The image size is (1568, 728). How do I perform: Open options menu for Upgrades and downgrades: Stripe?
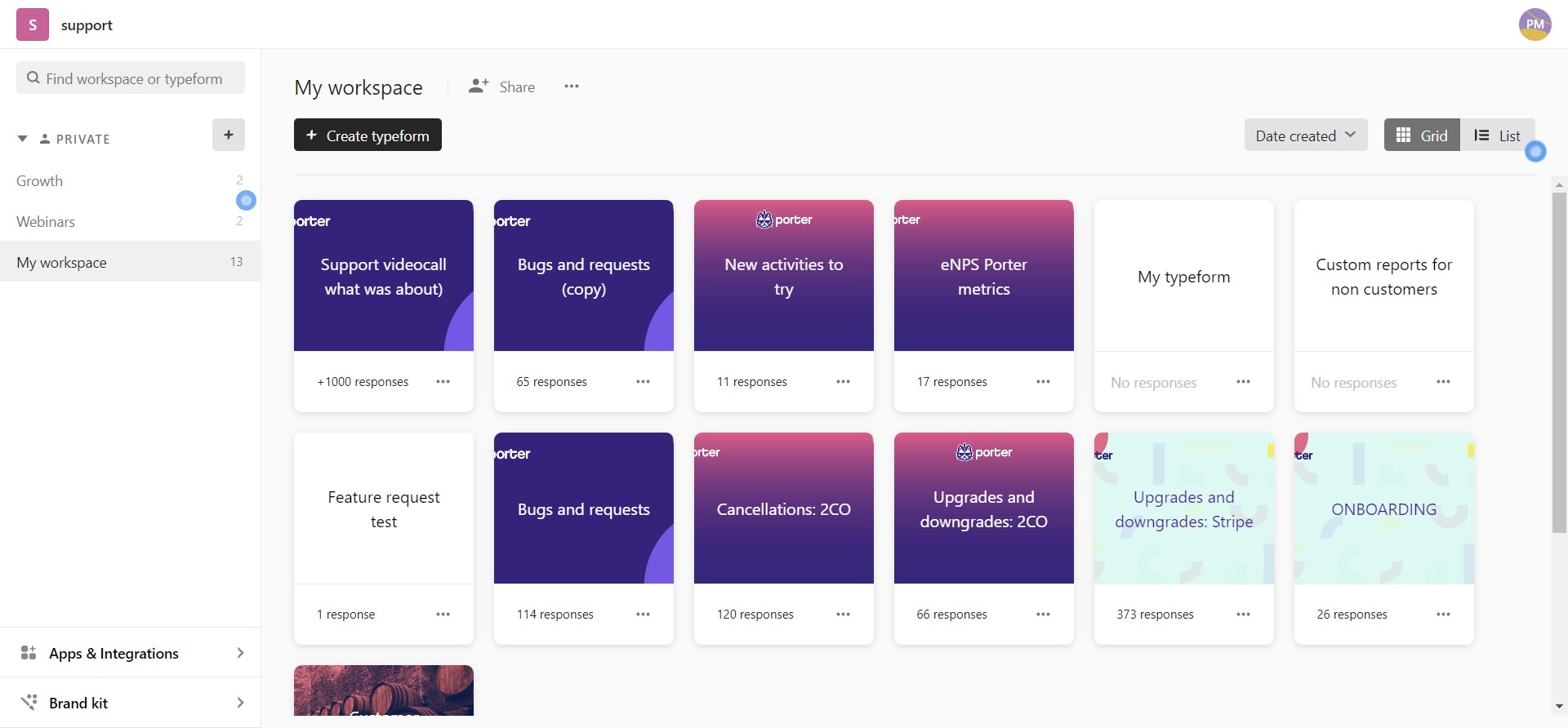[1243, 615]
